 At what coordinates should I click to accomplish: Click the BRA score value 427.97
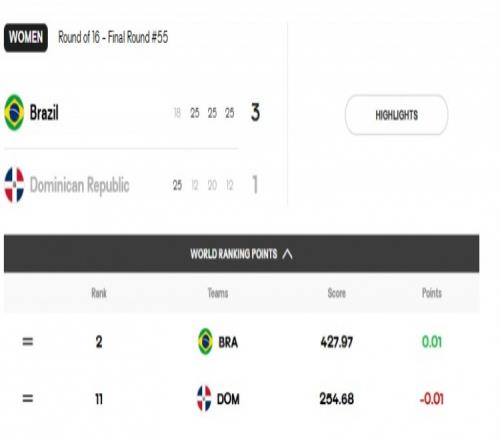pos(337,342)
